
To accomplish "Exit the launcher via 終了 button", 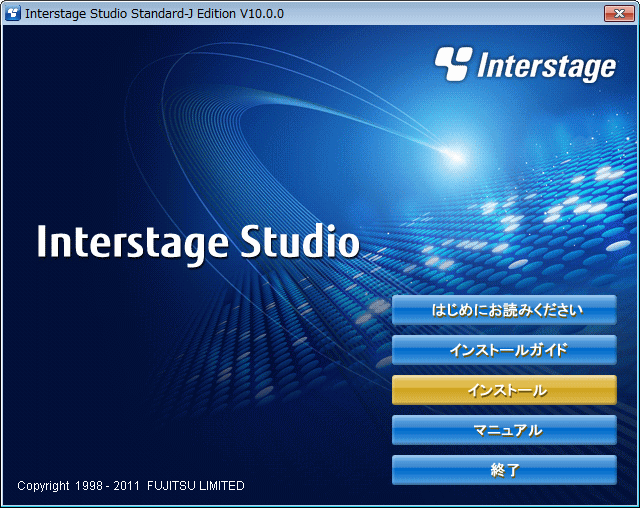I will [x=504, y=470].
